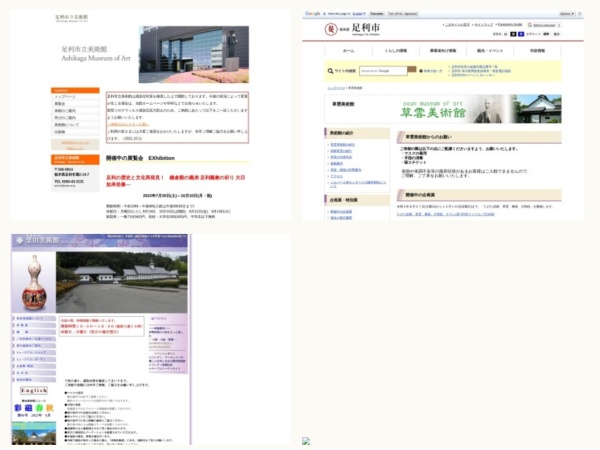Click the broken image icon in fourth panel
The height and width of the screenshot is (450, 600).
click(306, 441)
